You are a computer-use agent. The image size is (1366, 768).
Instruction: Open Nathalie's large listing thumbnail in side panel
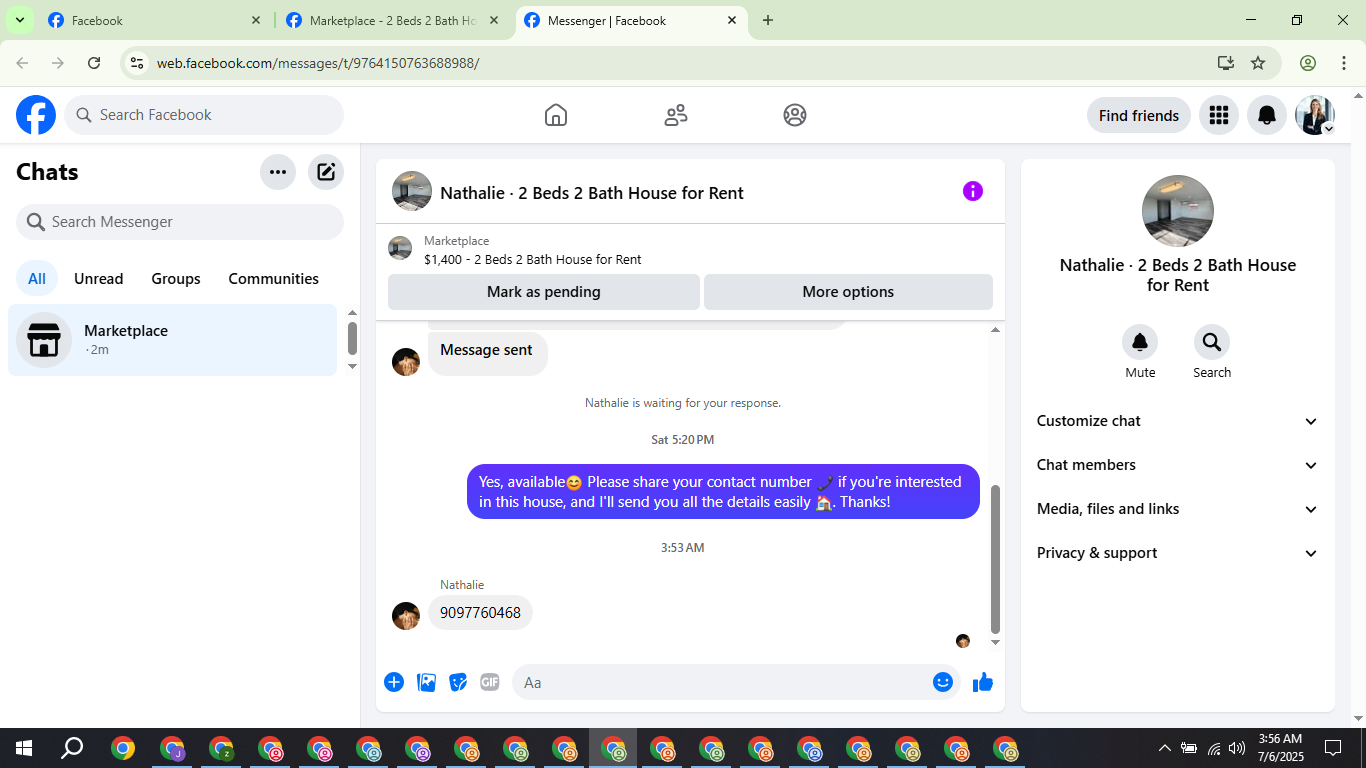[1178, 211]
